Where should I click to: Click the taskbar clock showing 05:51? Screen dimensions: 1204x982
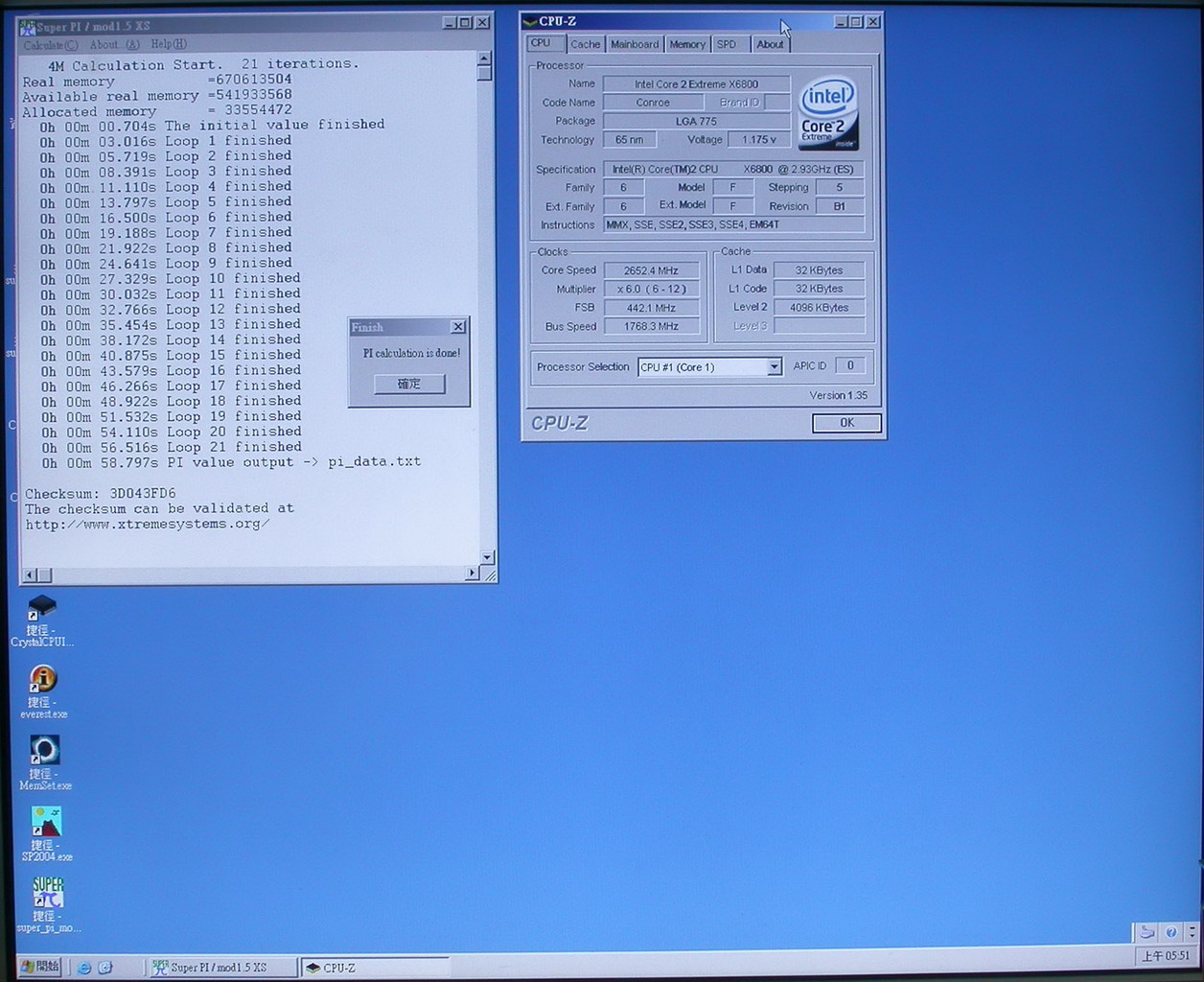(x=1166, y=956)
